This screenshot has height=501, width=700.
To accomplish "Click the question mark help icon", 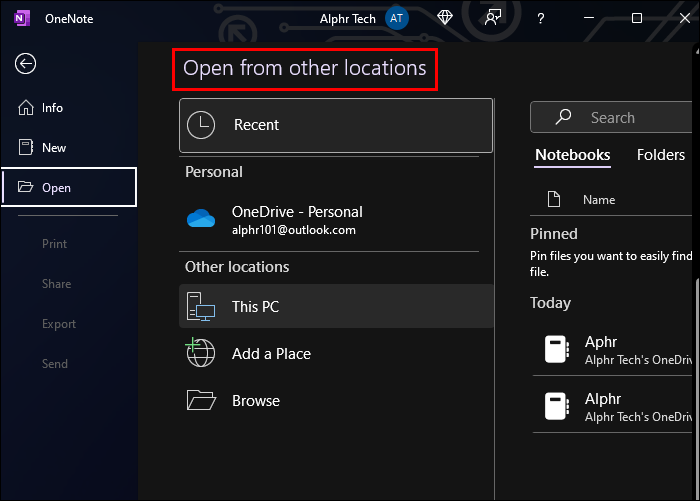I will point(541,18).
